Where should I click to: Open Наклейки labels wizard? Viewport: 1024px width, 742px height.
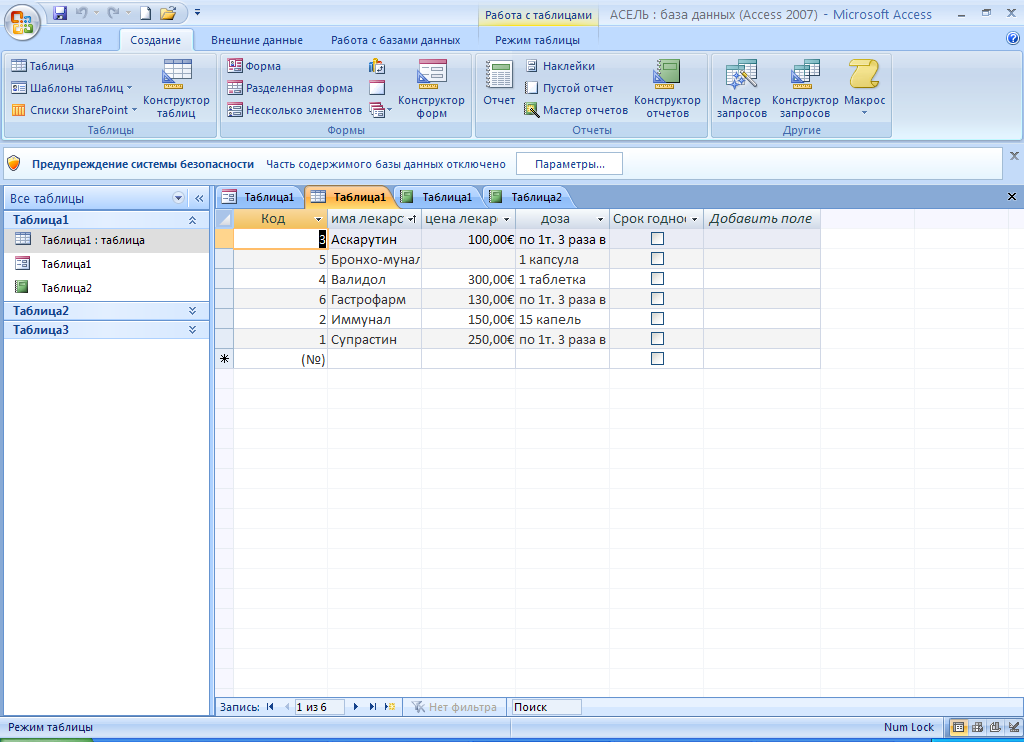(560, 66)
